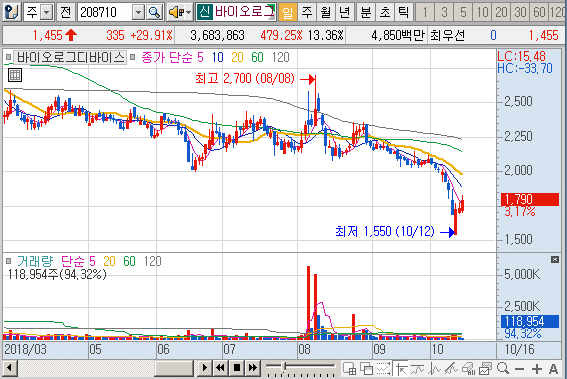Close the volume panel with X icon
This screenshot has height=379, width=567.
click(x=555, y=259)
